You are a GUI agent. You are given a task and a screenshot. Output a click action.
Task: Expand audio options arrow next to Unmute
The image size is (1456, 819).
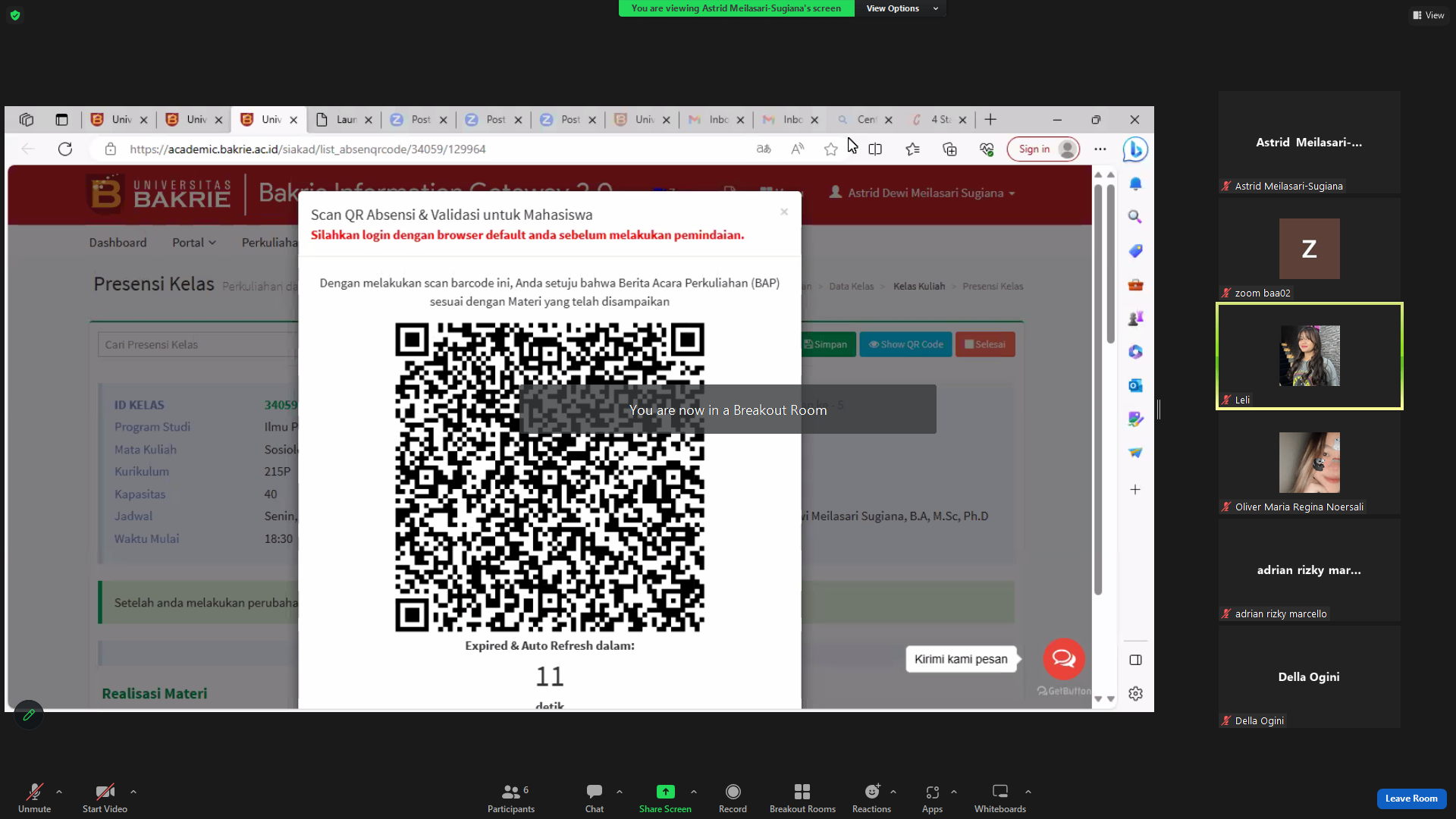point(59,792)
